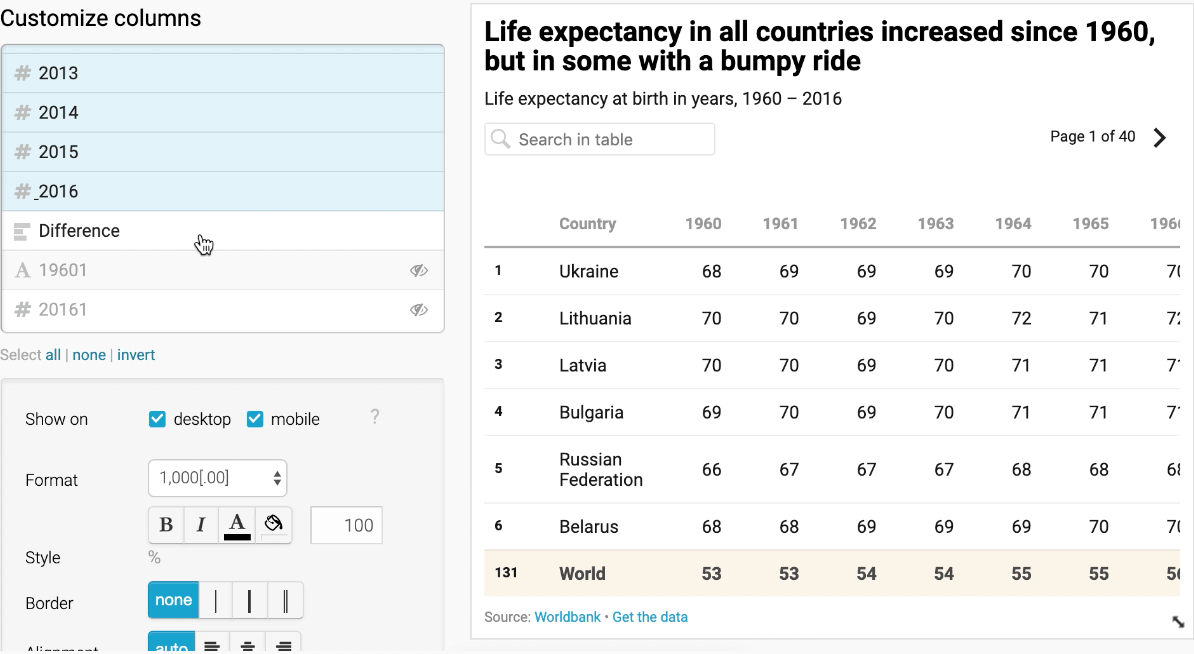Select the thick line border option
This screenshot has width=1194, height=654.
coord(250,601)
